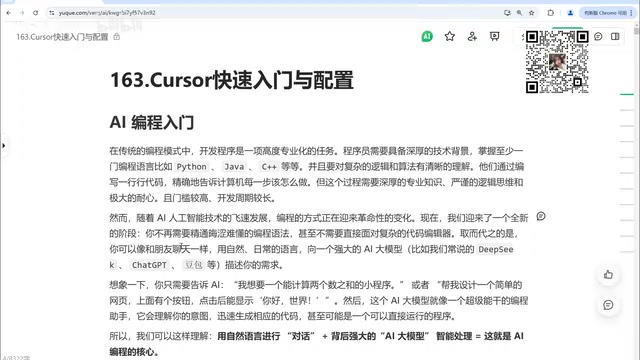Click the inline code word ChatGPT
This screenshot has width=640, height=360.
tap(149, 265)
